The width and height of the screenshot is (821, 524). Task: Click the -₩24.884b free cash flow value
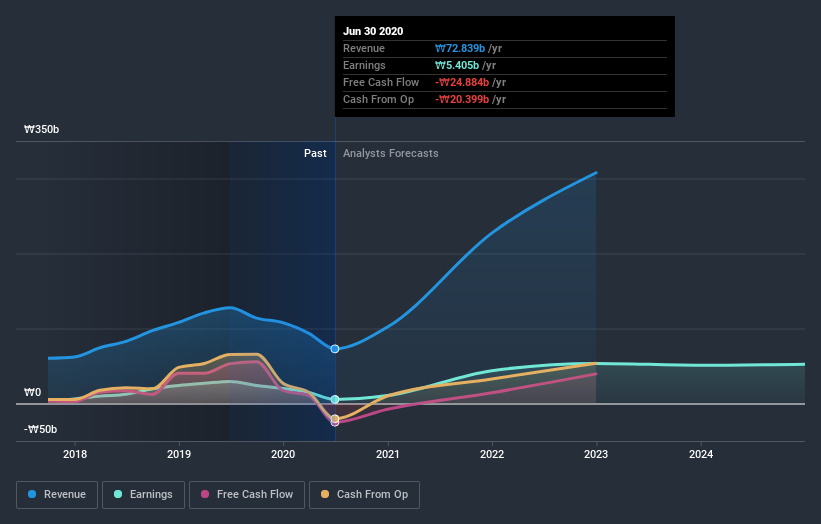[462, 82]
